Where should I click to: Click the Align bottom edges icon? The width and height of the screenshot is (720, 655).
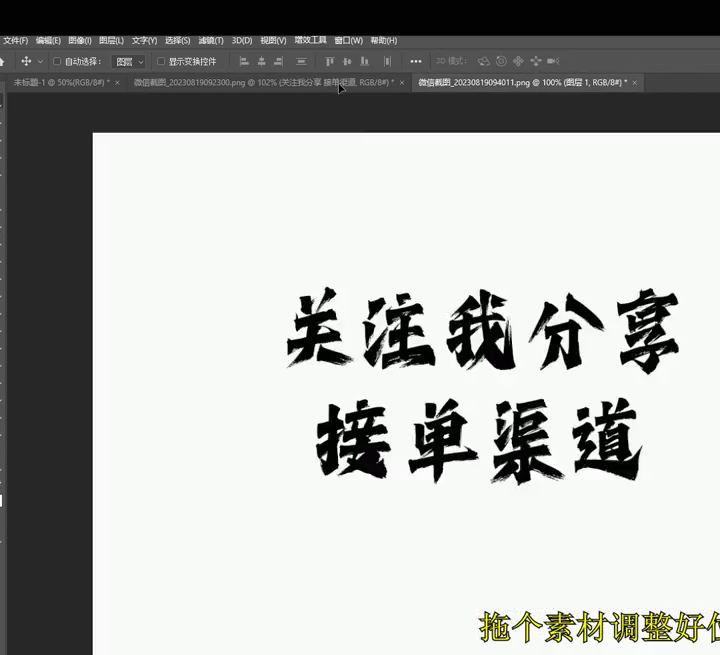(365, 61)
